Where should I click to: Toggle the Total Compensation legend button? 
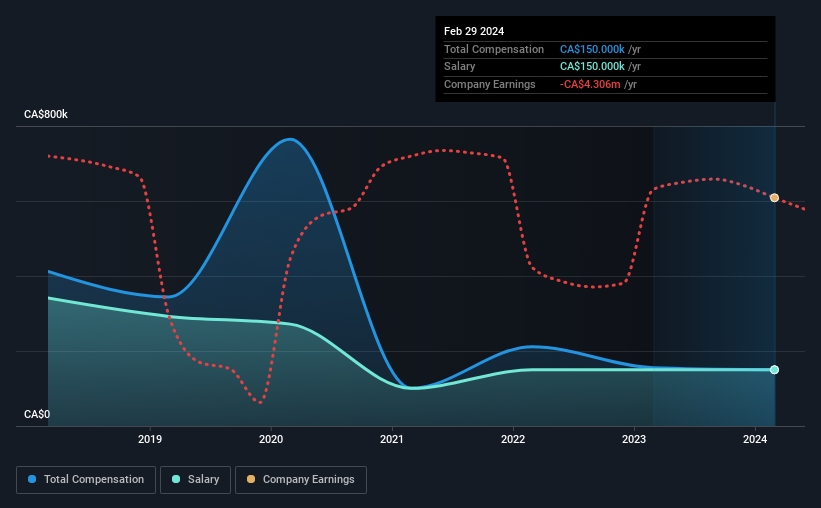(86, 480)
